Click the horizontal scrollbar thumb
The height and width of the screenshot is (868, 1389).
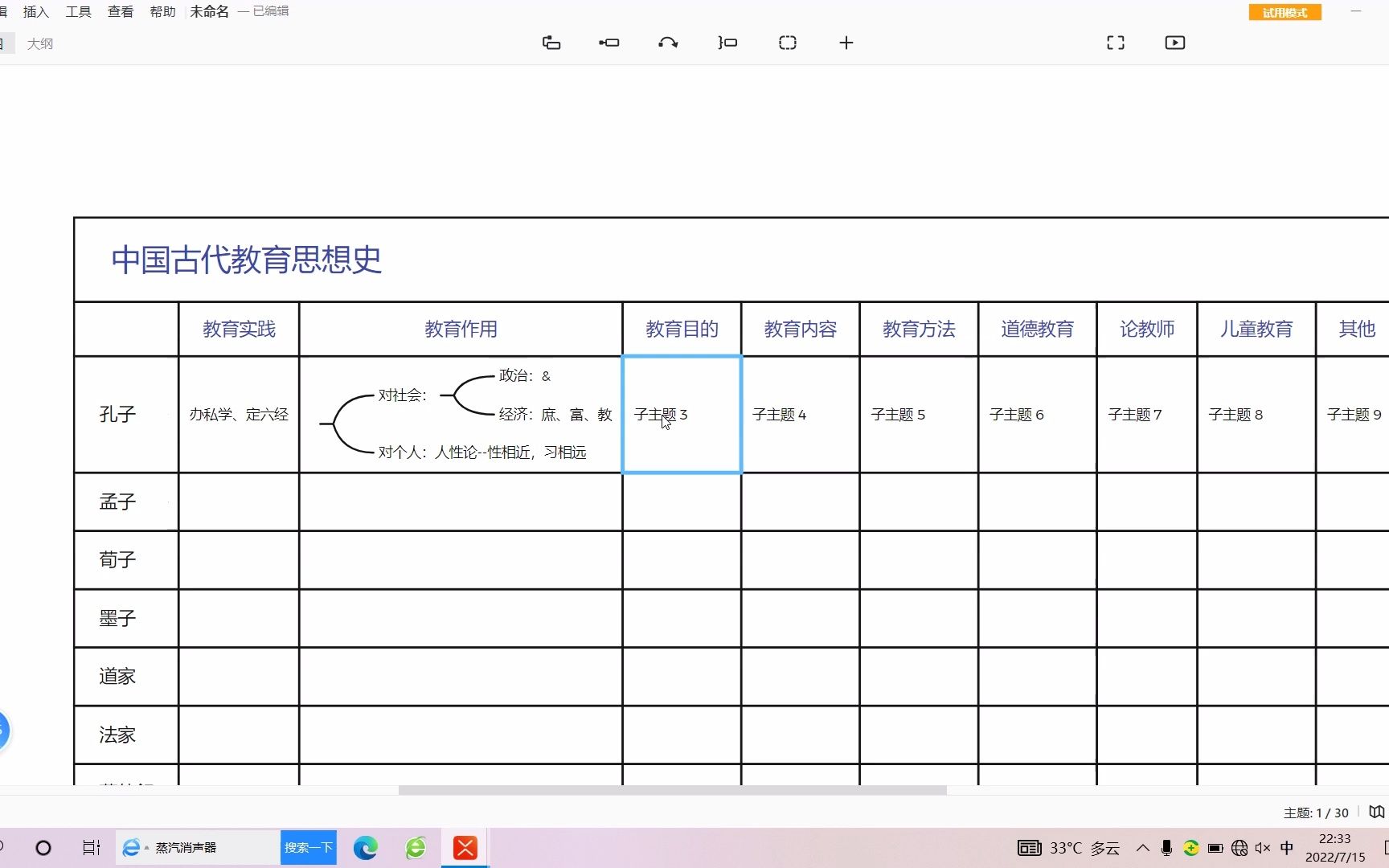[x=673, y=790]
